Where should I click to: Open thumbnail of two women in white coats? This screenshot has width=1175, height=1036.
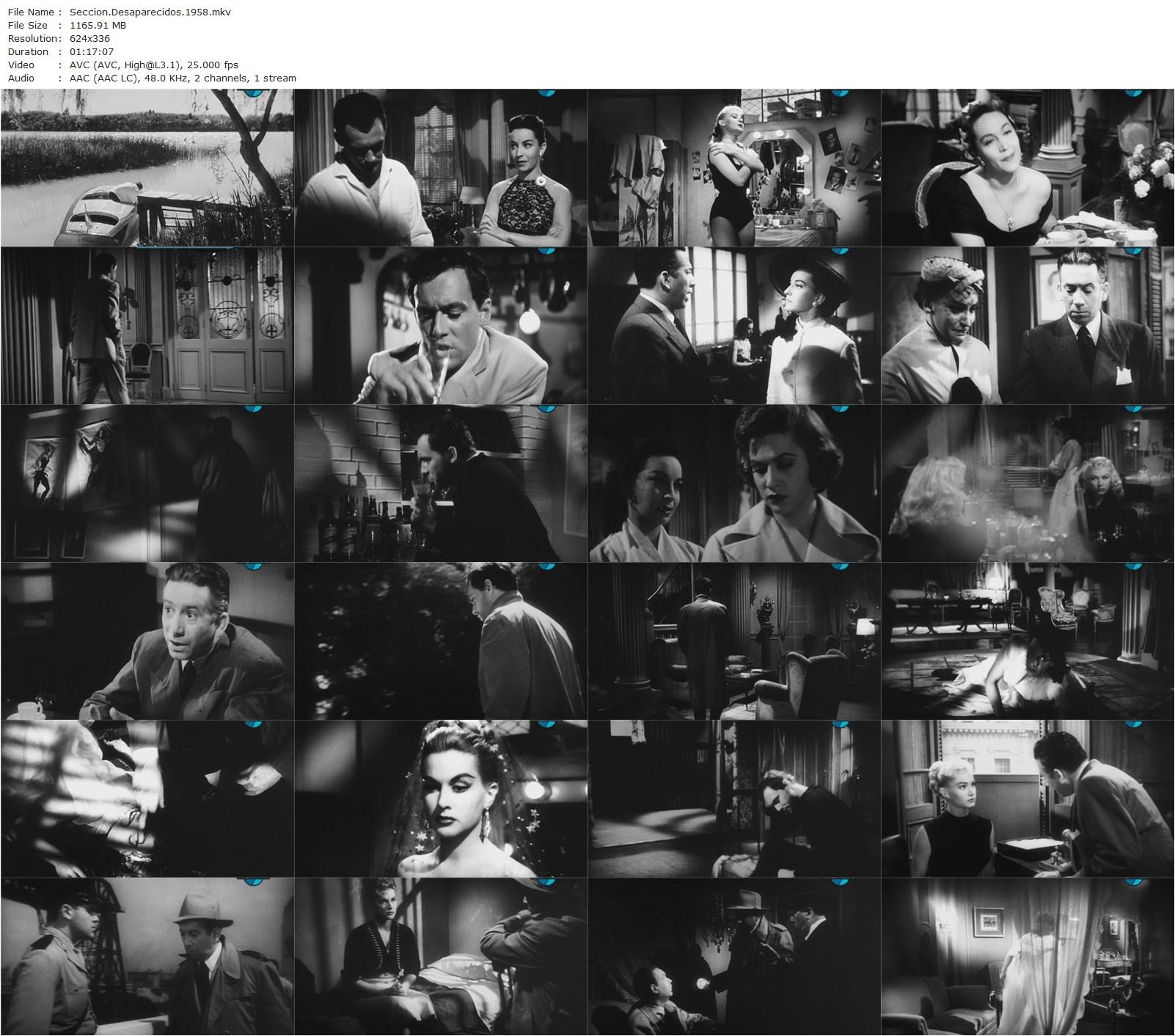click(x=734, y=484)
